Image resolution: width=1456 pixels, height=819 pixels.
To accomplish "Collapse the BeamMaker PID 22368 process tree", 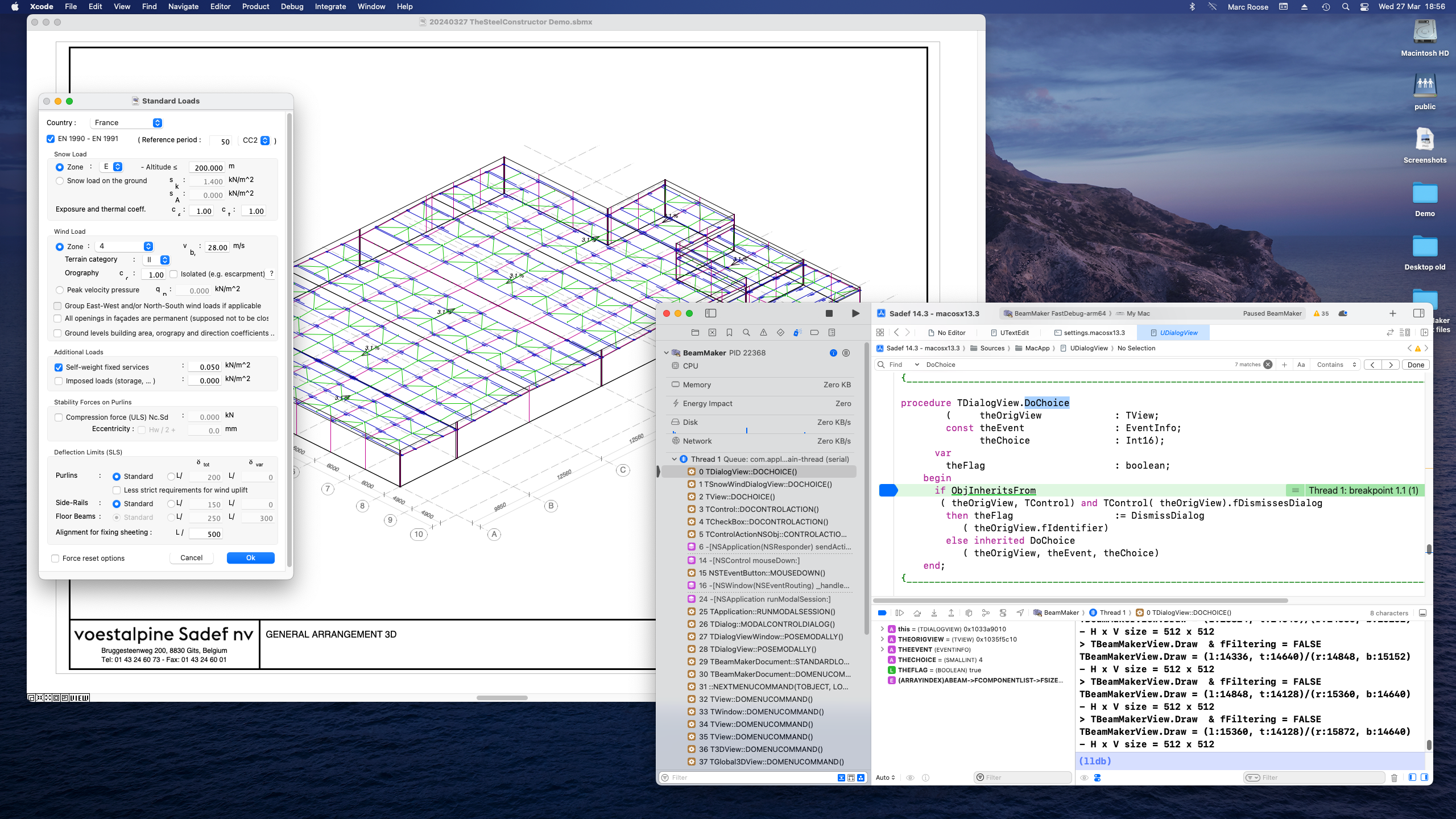I will pos(667,353).
